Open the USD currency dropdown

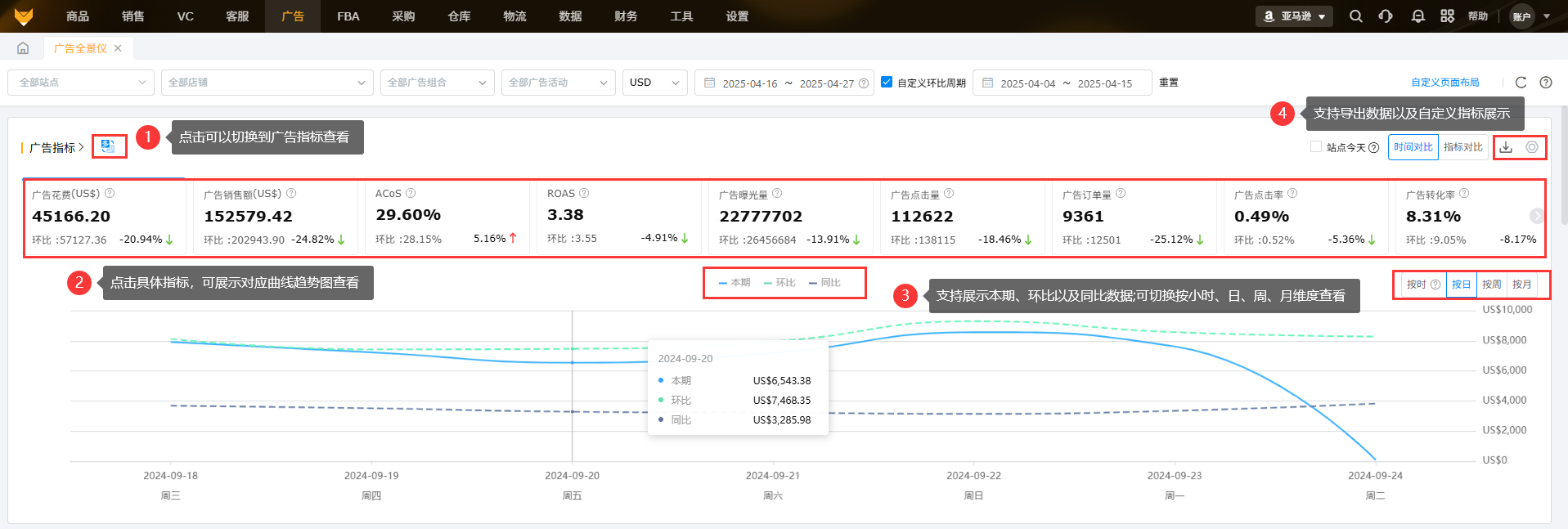pyautogui.click(x=655, y=83)
